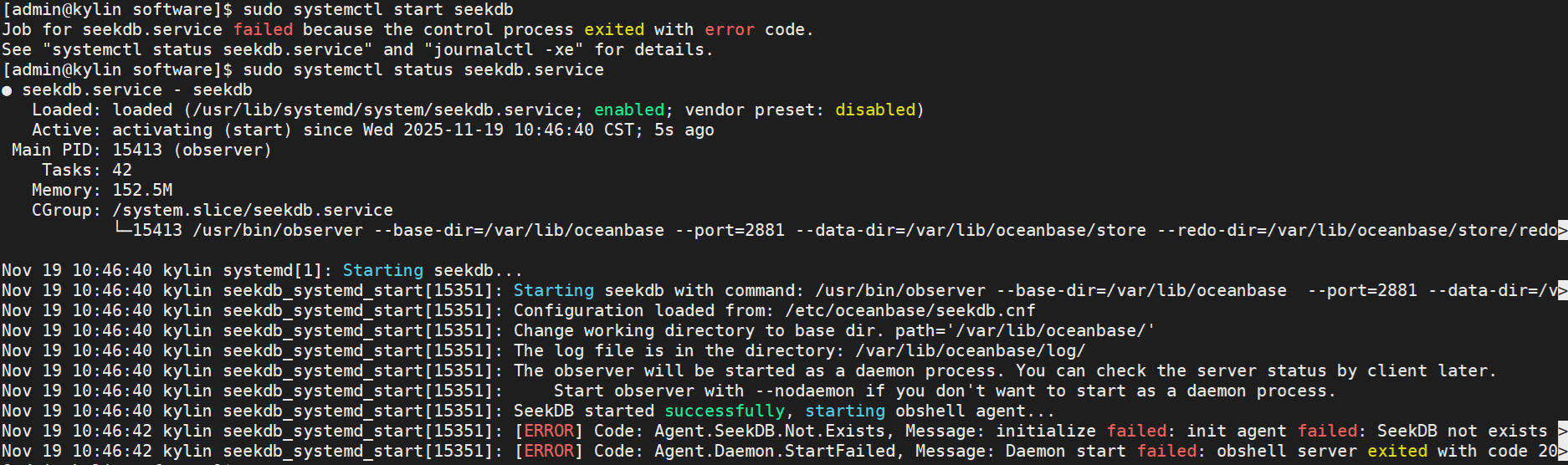Click the status bullet beside seekdb.service

tap(7, 90)
